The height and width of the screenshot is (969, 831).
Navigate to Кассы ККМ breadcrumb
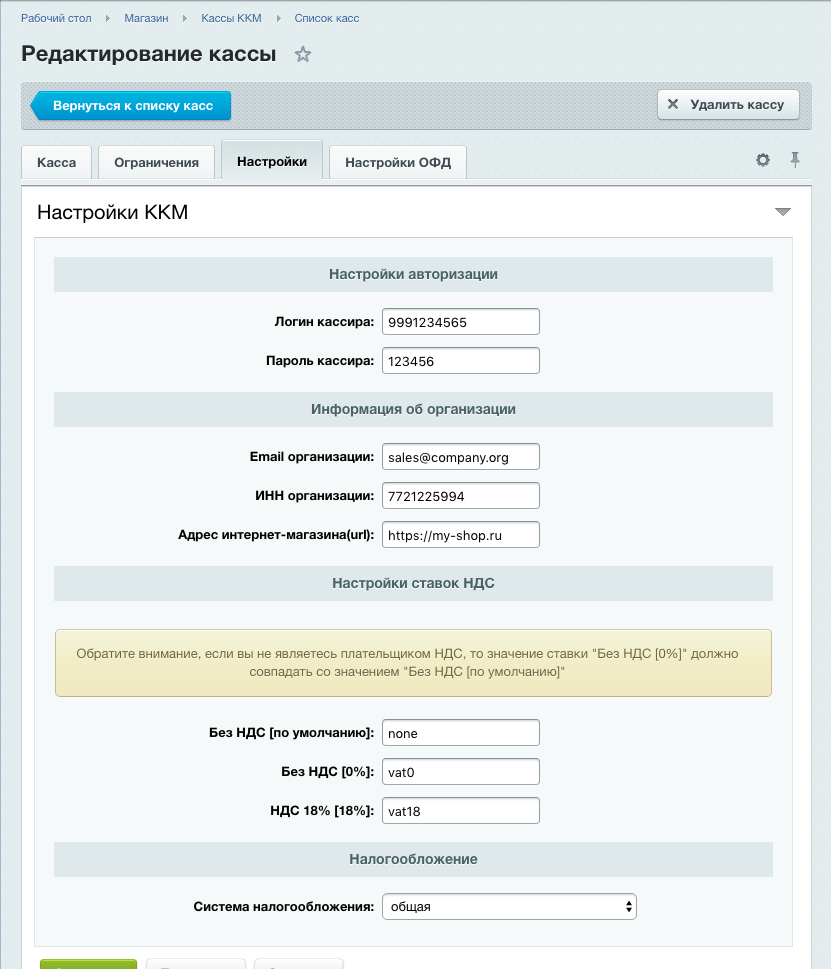pyautogui.click(x=231, y=18)
